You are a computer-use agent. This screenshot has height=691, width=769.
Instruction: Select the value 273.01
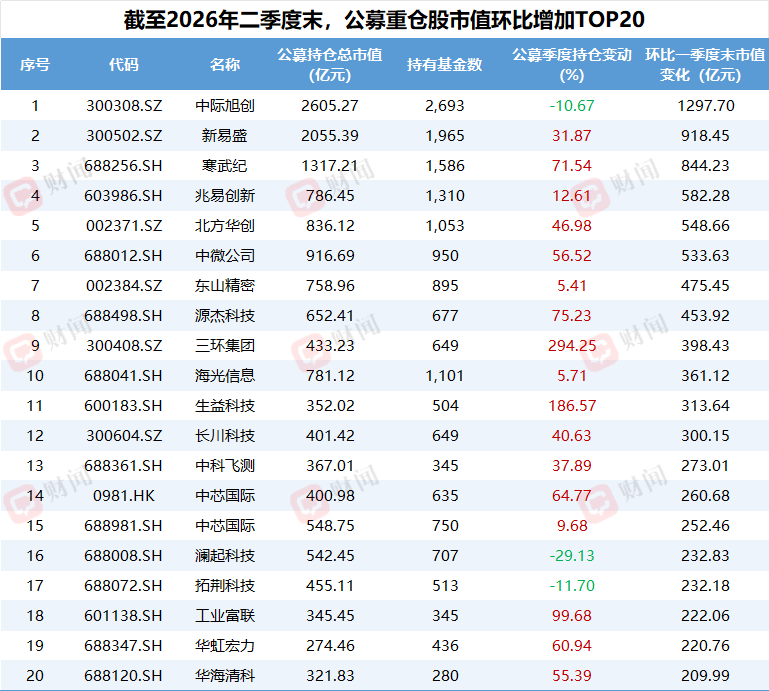tap(705, 465)
